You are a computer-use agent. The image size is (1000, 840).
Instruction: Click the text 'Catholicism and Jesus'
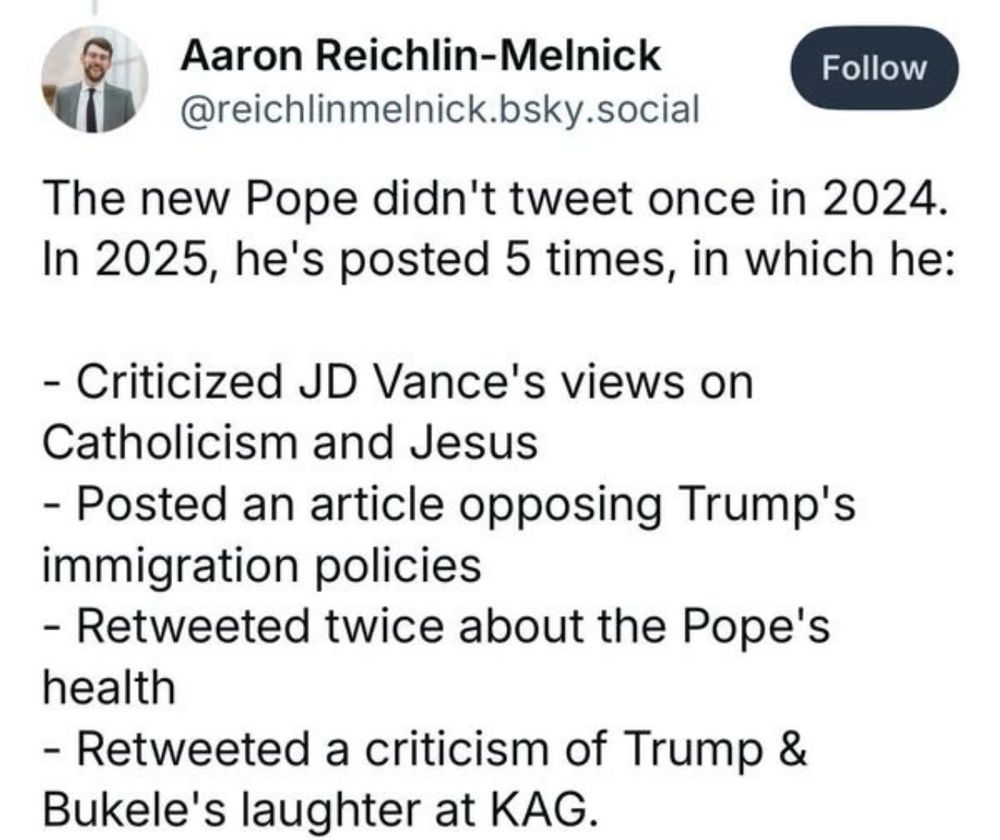[x=290, y=443]
